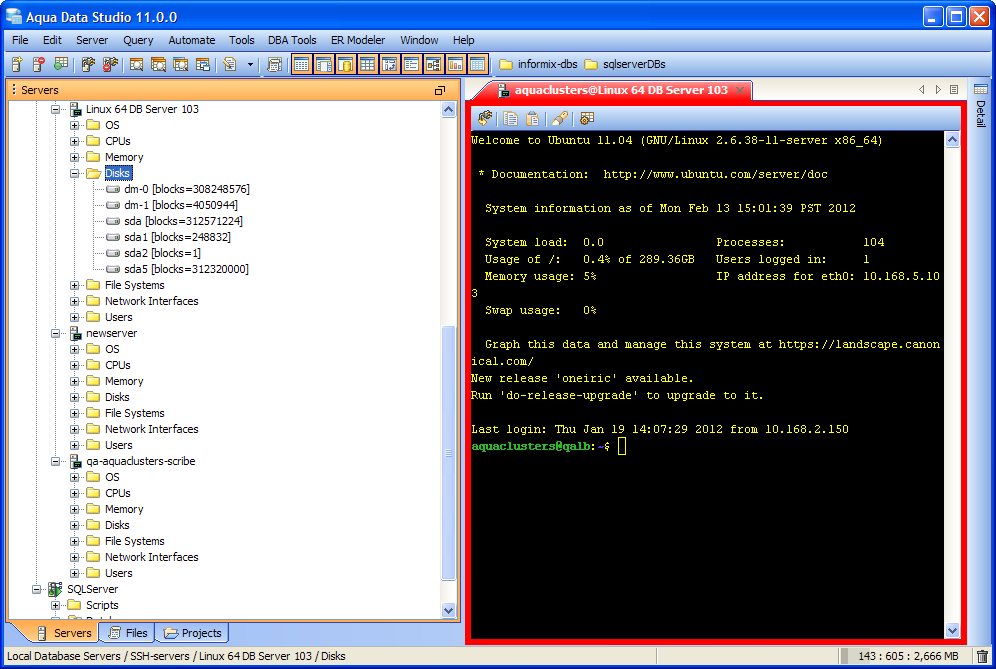Image resolution: width=996 pixels, height=669 pixels.
Task: Click the eraser clear-screen icon in the terminal toolbar
Action: [560, 118]
